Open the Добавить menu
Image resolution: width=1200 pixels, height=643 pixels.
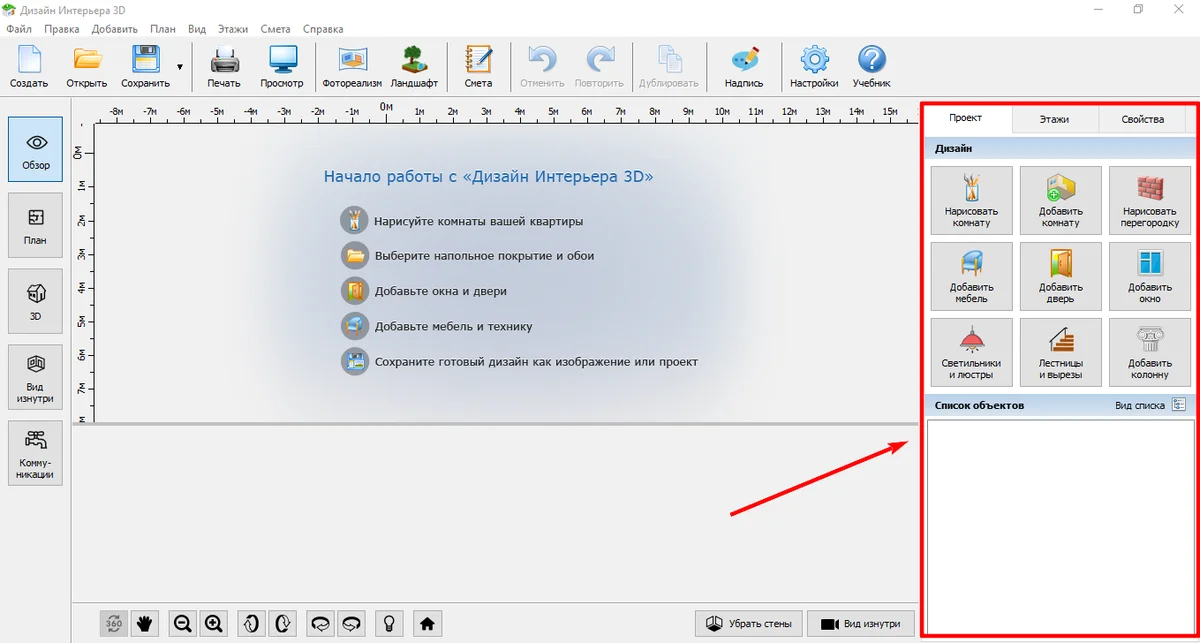point(114,29)
